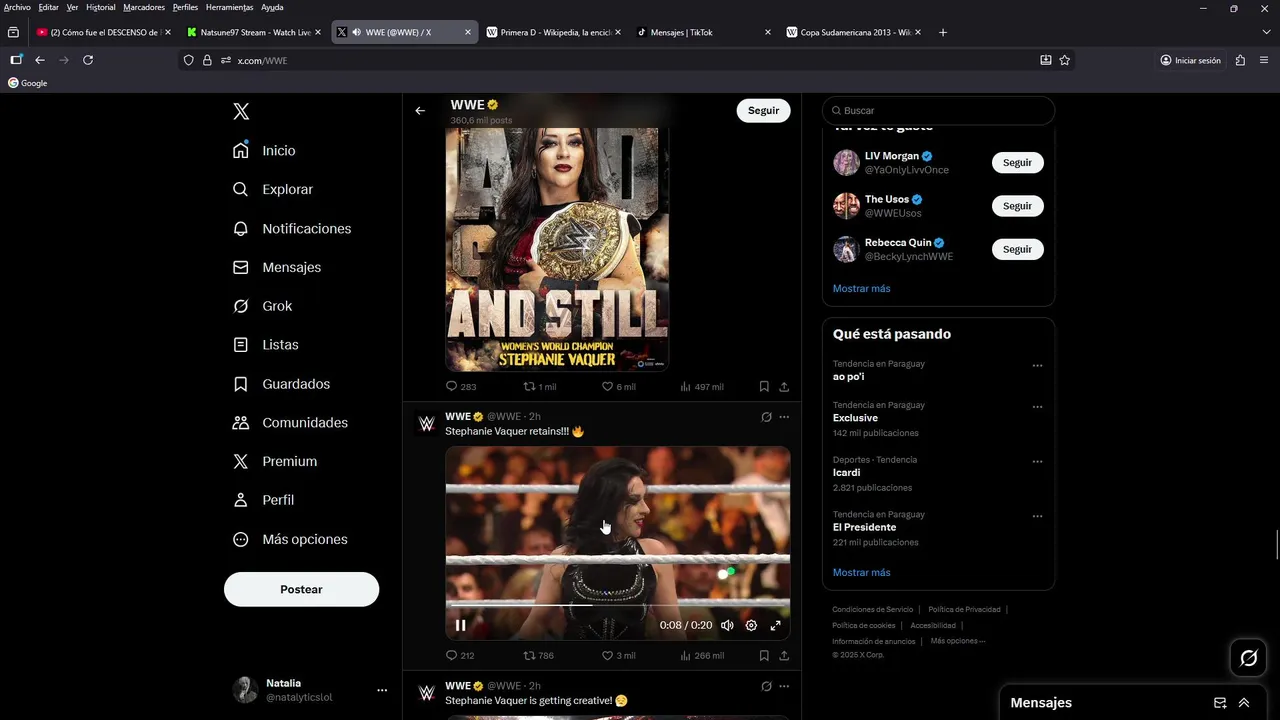This screenshot has width=1280, height=720.
Task: Bookmark page with star icon
Action: pos(1065,60)
